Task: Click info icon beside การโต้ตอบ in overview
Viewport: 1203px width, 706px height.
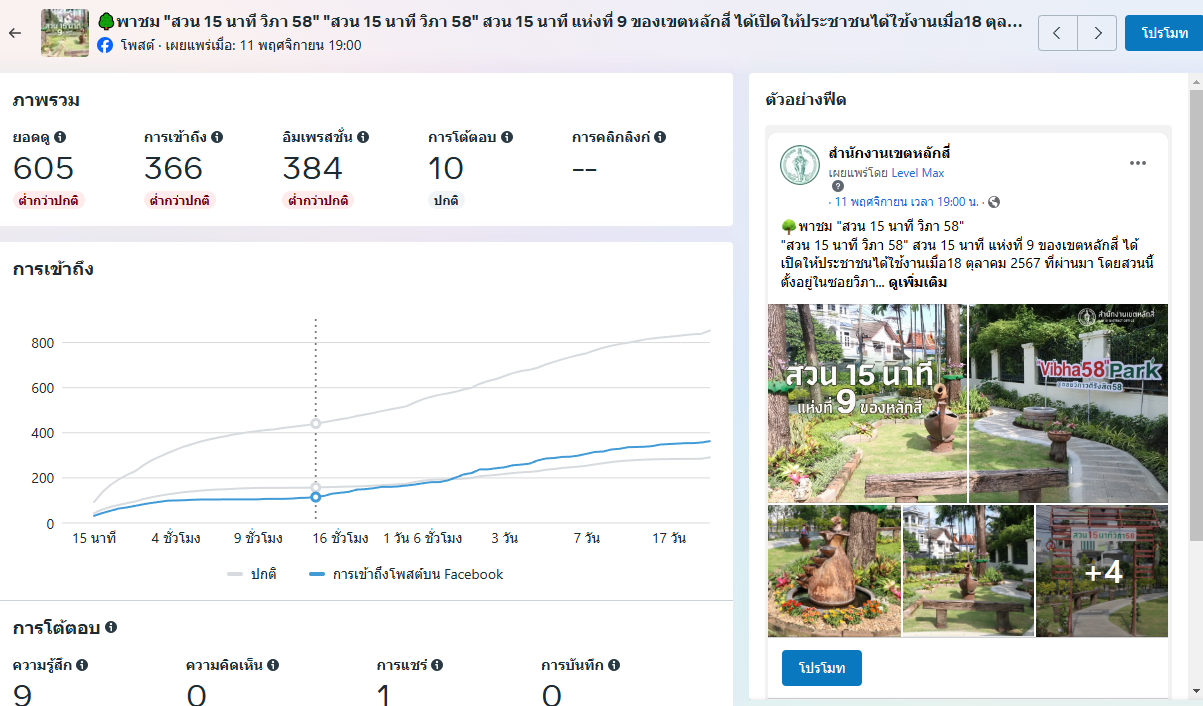Action: [507, 137]
